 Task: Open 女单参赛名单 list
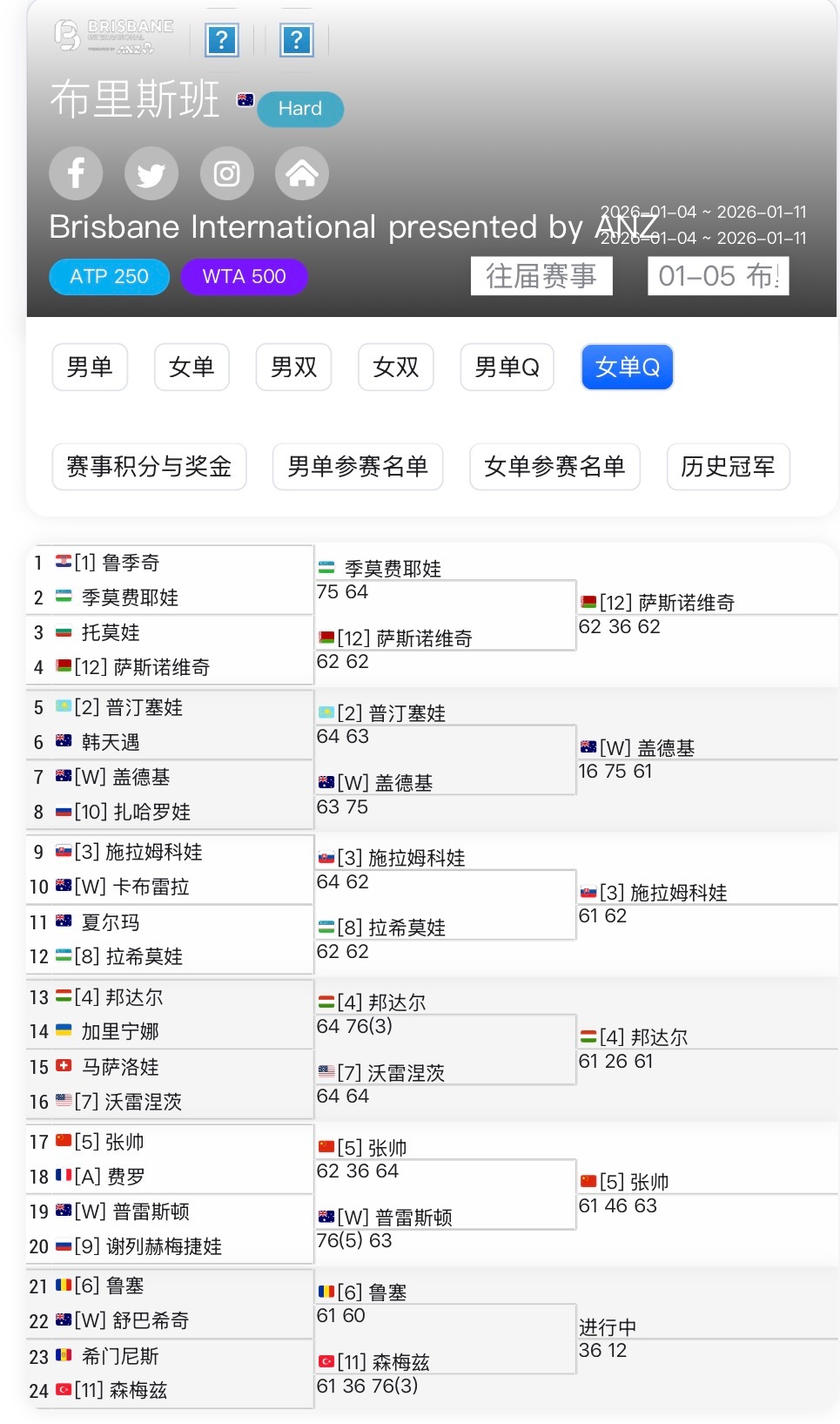(554, 467)
